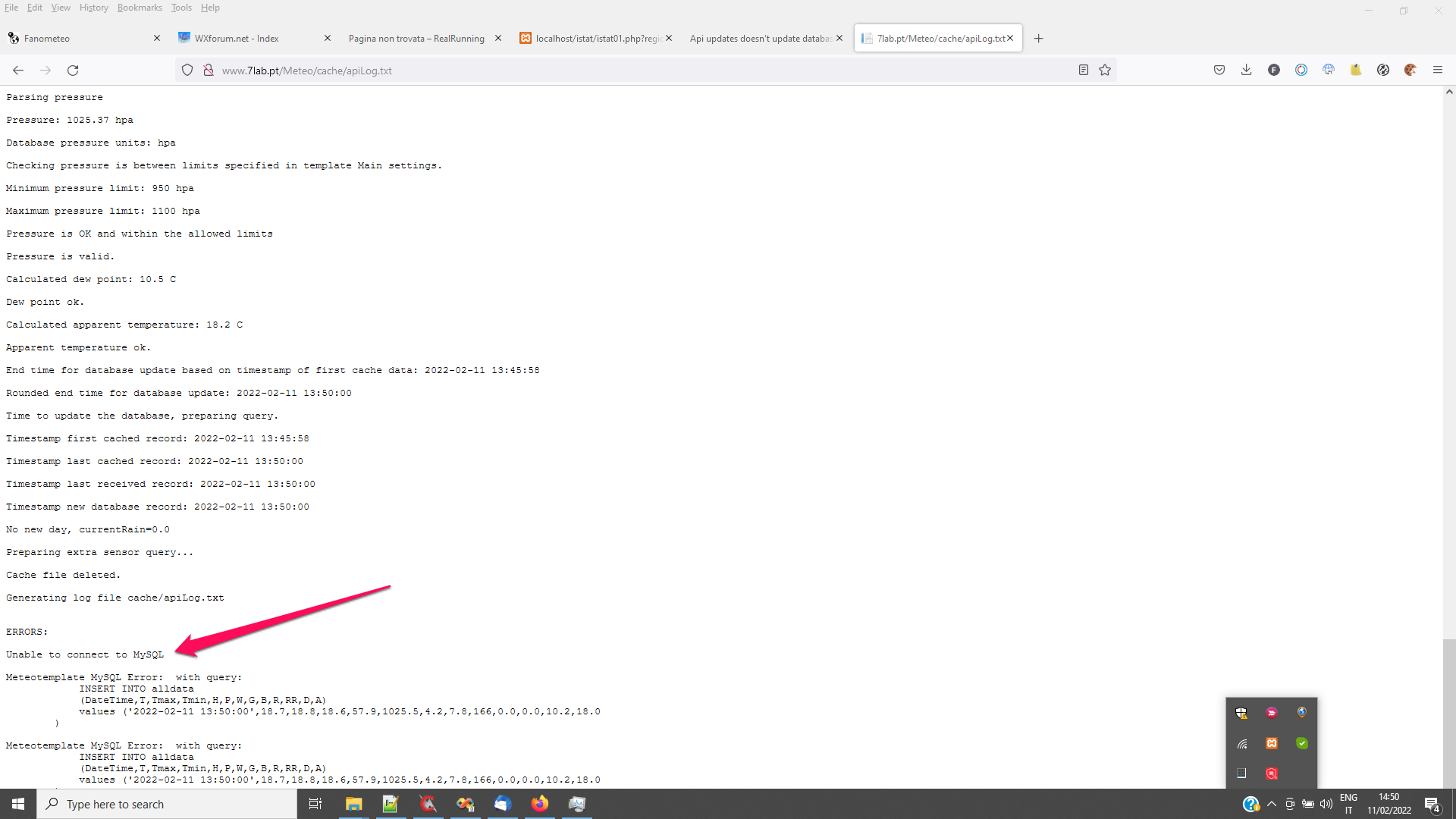Open XAMPP icon in tray overflow

click(1272, 744)
